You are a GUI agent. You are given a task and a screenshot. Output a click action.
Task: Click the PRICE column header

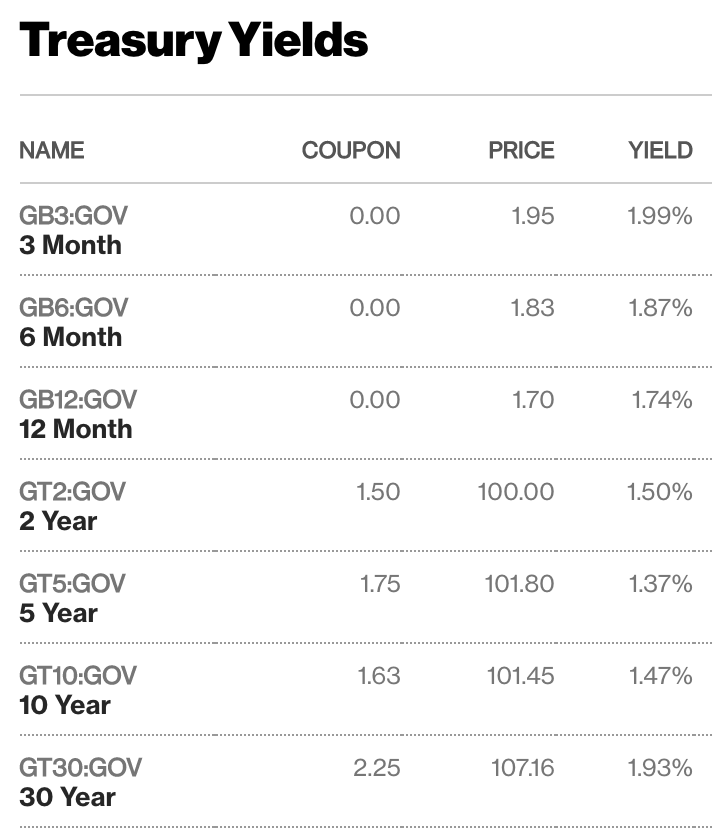point(522,150)
